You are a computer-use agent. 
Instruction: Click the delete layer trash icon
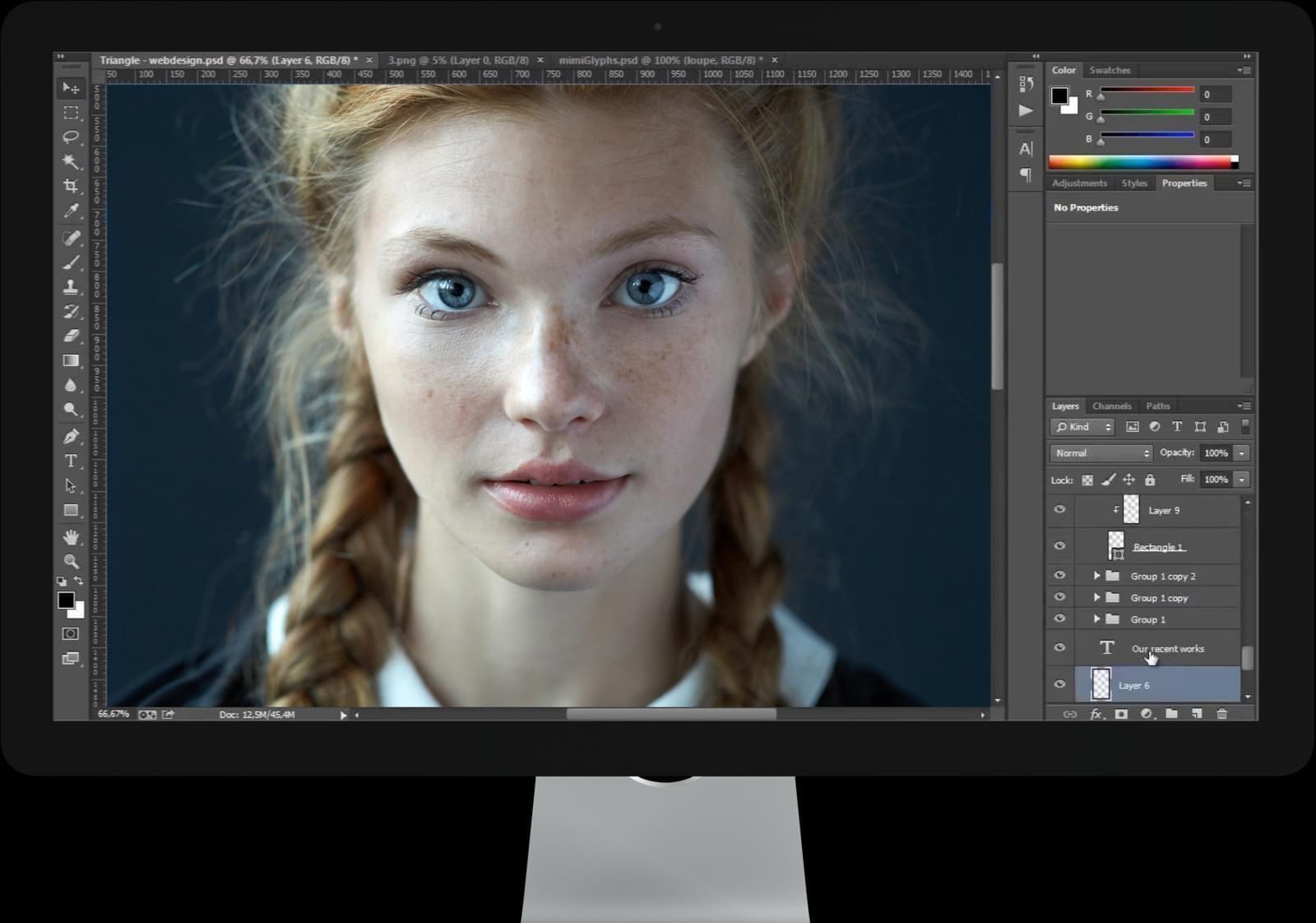1221,714
